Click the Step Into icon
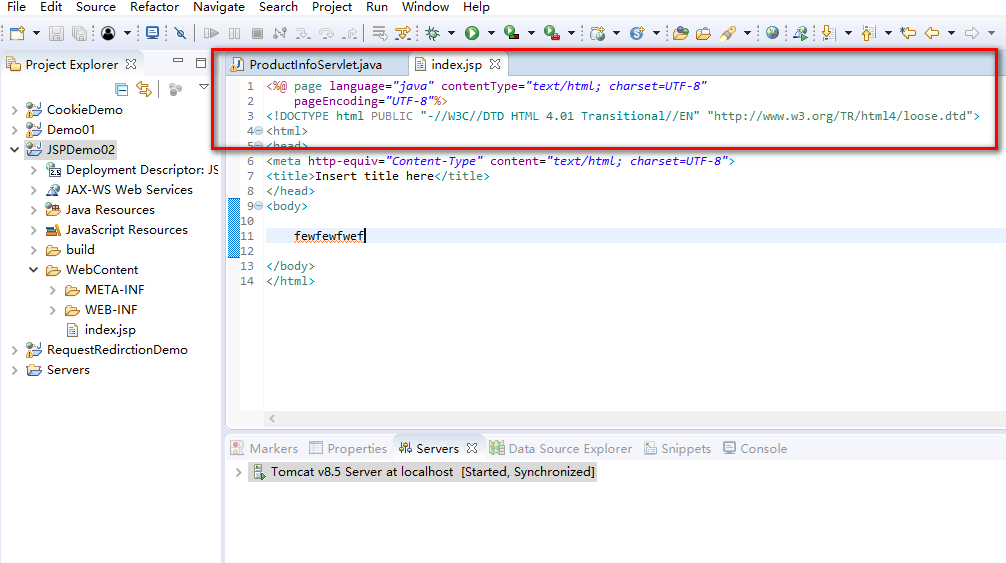The width and height of the screenshot is (1006, 563). tap(303, 33)
